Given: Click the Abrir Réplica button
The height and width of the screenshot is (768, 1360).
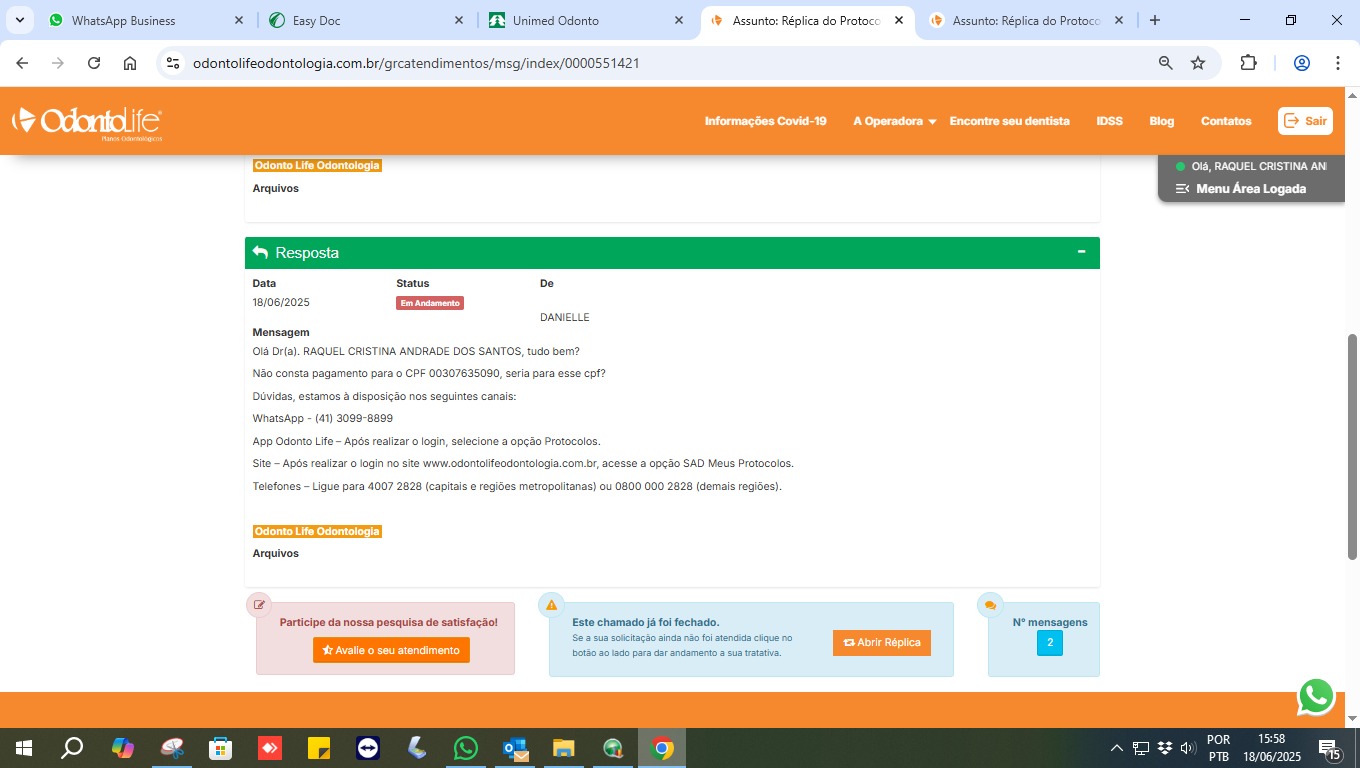Looking at the screenshot, I should point(882,642).
